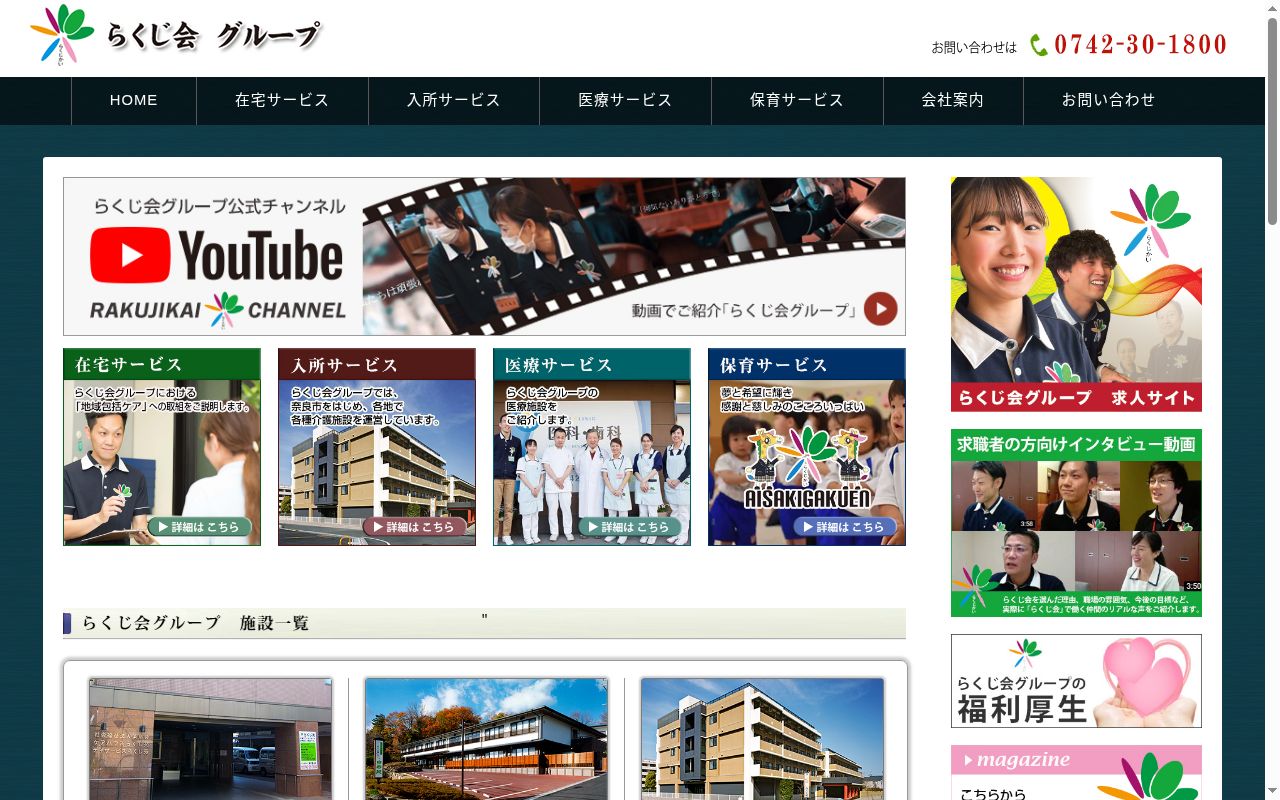Click the RAKUJIKAI CHANNEL text logo
The height and width of the screenshot is (800, 1280).
(x=218, y=310)
